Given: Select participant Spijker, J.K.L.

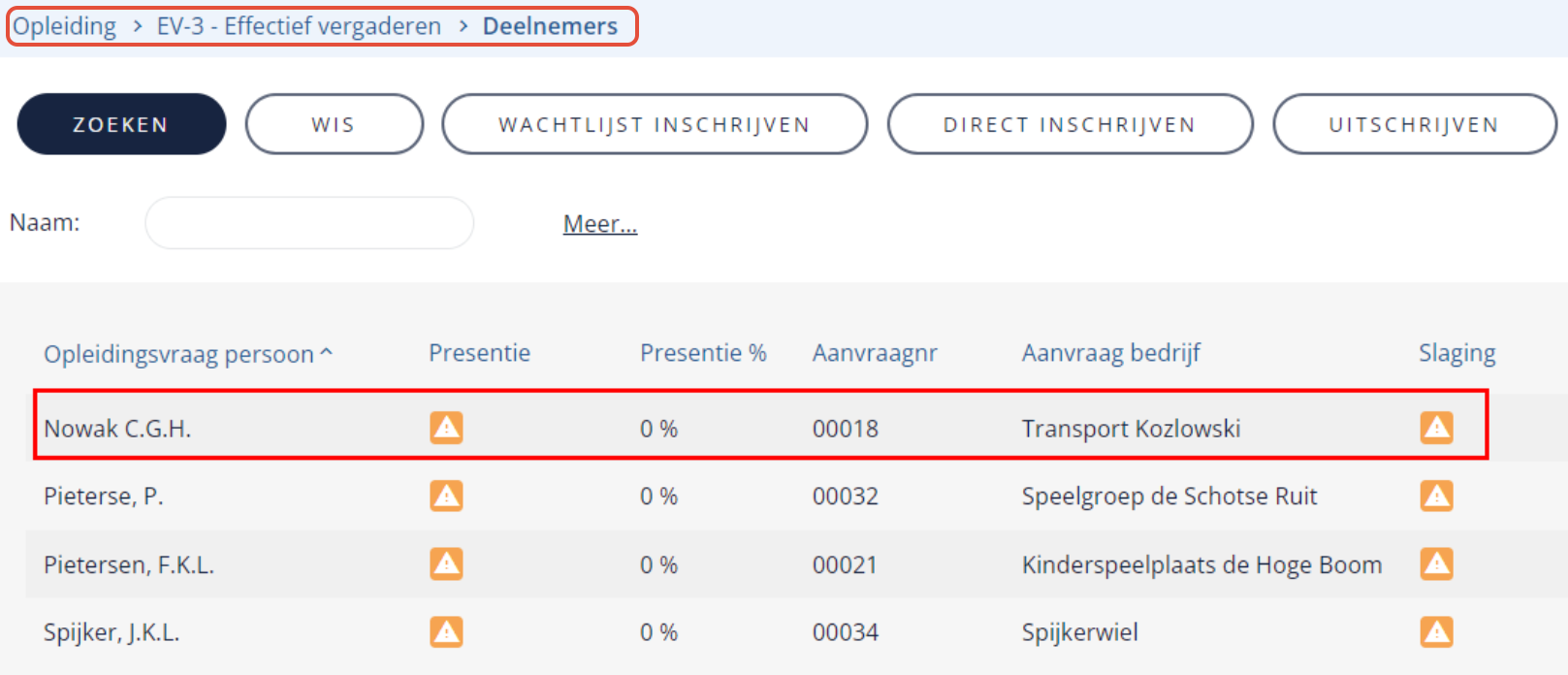Looking at the screenshot, I should point(112,632).
